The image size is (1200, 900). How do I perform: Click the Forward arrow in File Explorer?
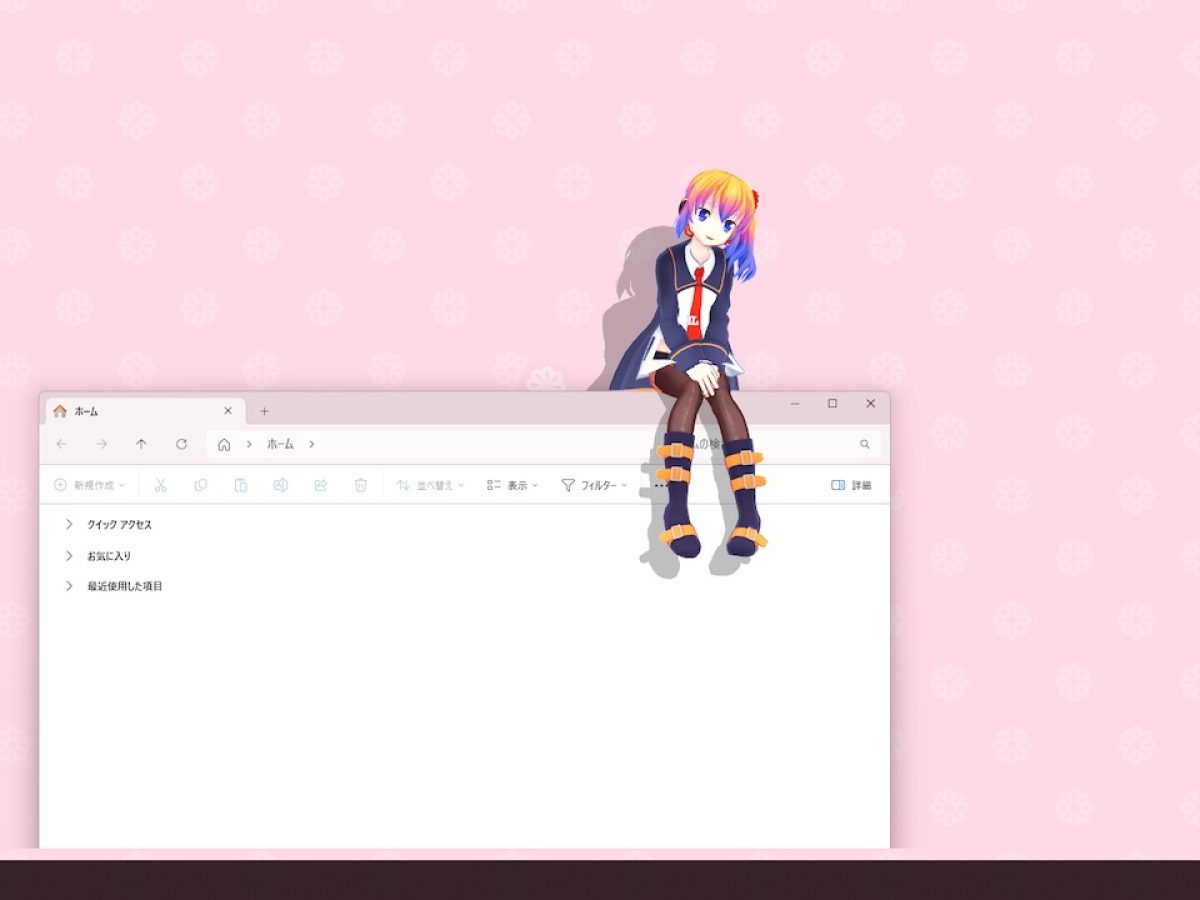102,444
